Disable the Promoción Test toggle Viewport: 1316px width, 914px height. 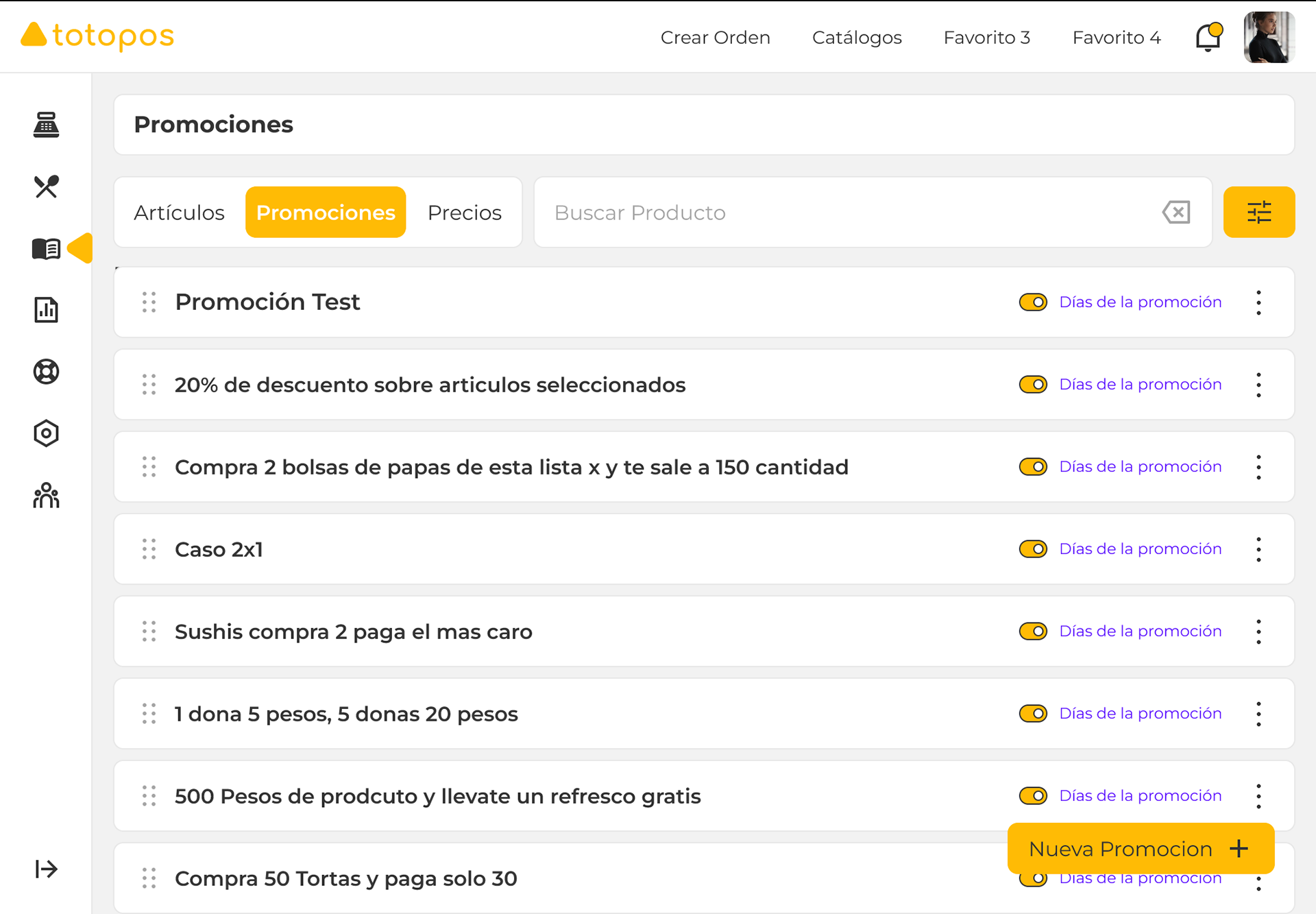(1032, 302)
